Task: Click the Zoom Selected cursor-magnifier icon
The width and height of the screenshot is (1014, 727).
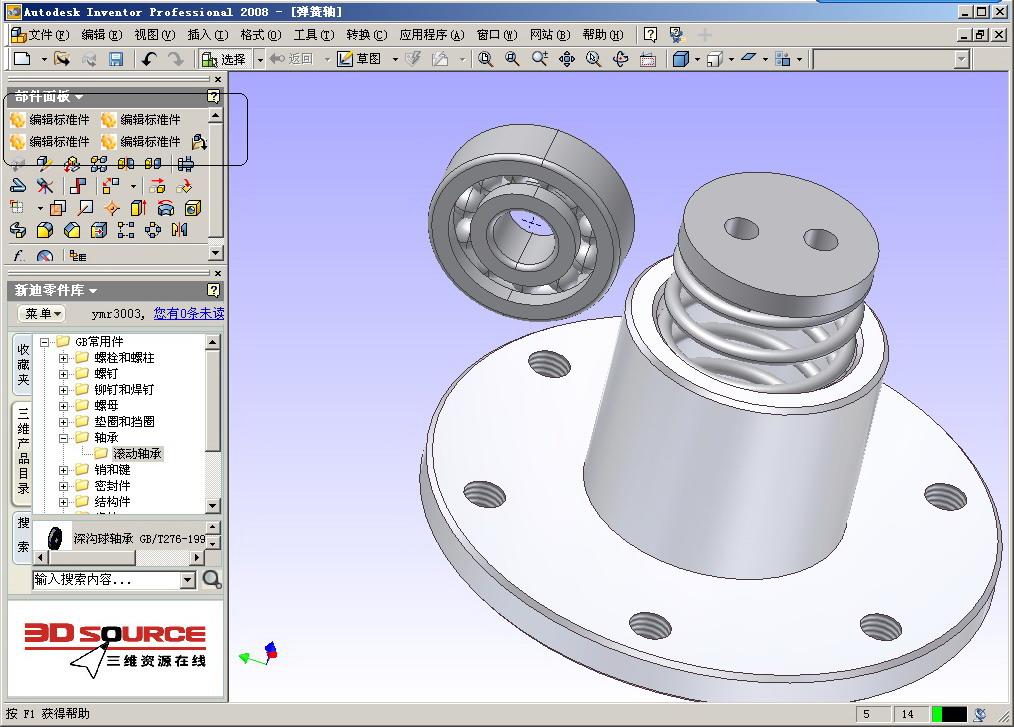Action: click(x=593, y=60)
